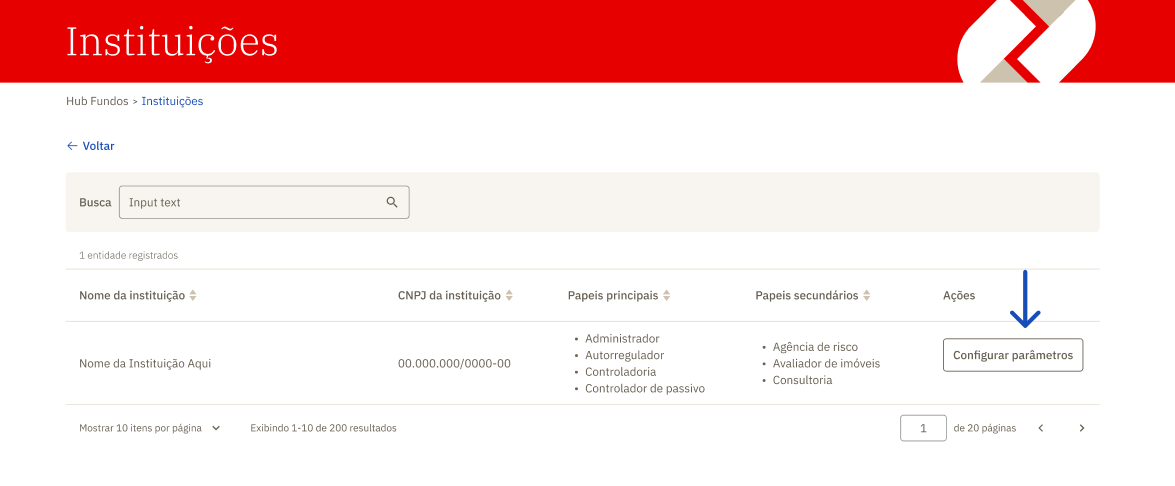The height and width of the screenshot is (486, 1175).
Task: Click the Autorregulador role entry
Action: click(624, 355)
